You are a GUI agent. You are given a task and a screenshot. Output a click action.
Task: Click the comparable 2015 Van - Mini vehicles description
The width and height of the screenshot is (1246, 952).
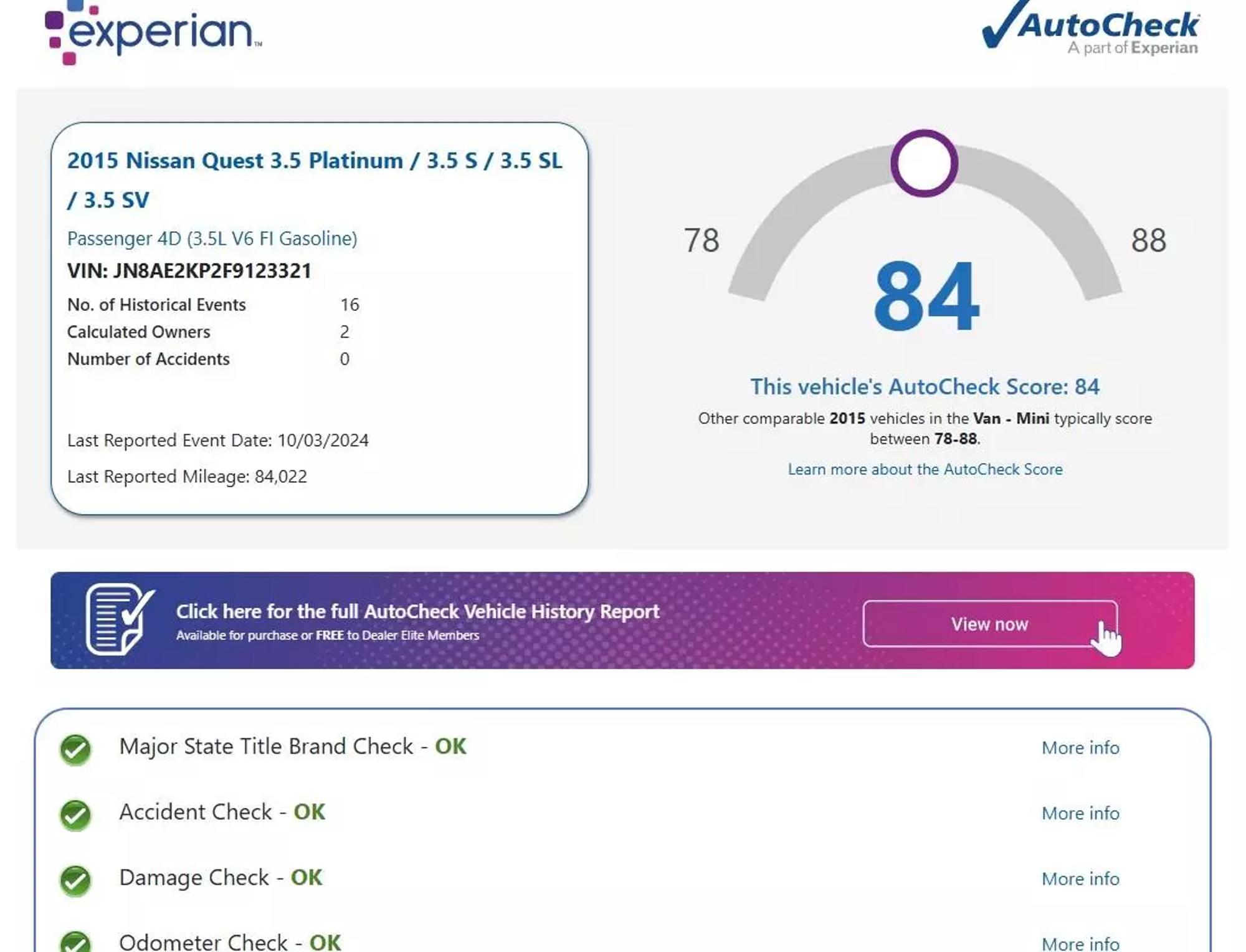925,429
